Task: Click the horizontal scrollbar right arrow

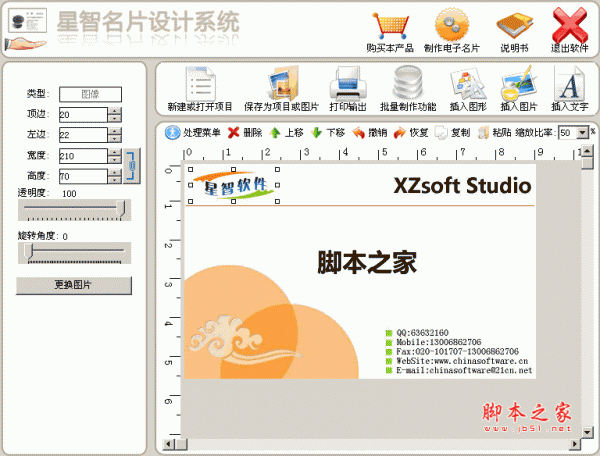Action: [575, 444]
